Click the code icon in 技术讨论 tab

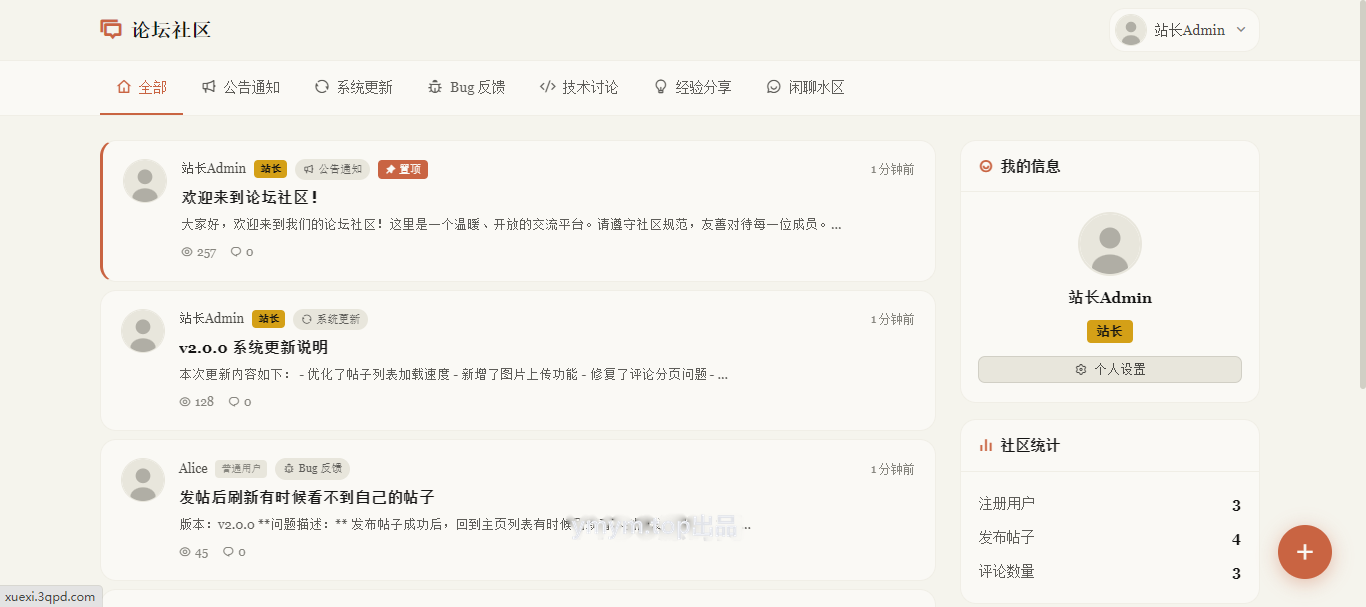547,87
